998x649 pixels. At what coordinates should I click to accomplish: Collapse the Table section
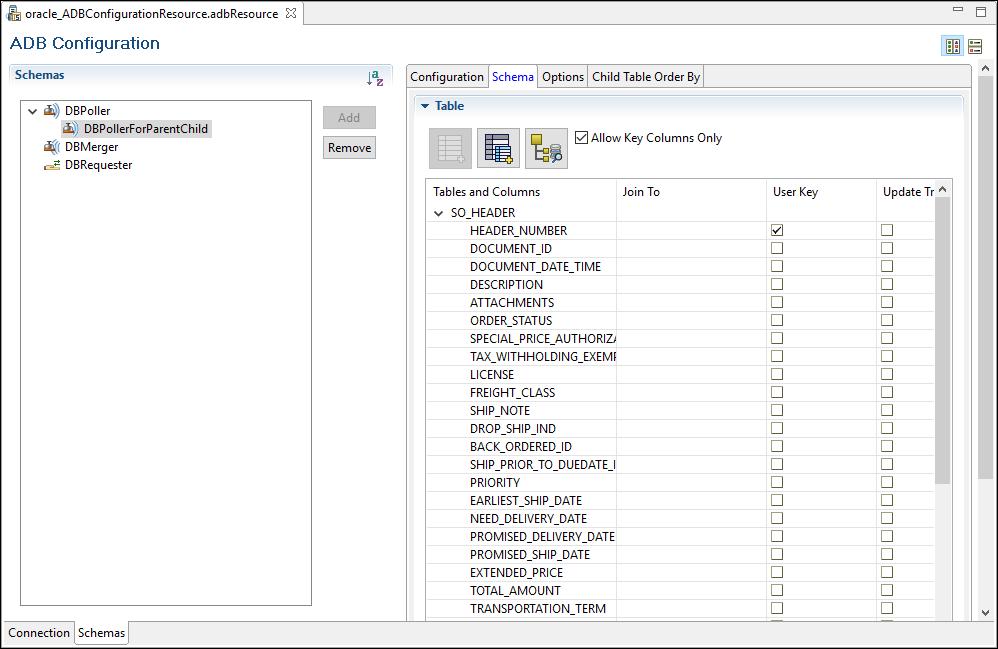click(x=424, y=106)
